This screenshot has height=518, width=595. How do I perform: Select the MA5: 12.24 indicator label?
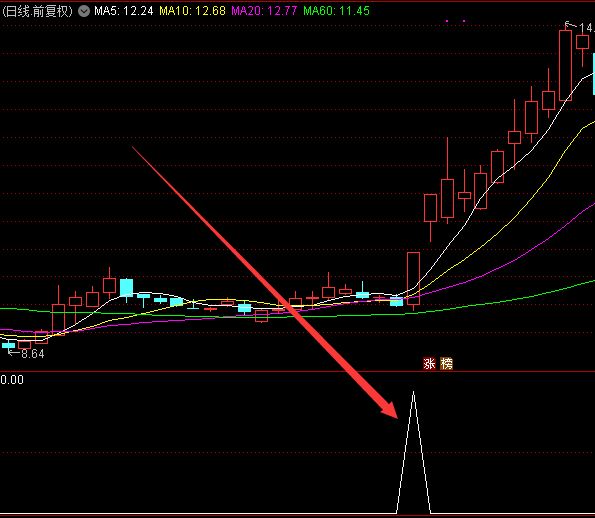point(124,11)
